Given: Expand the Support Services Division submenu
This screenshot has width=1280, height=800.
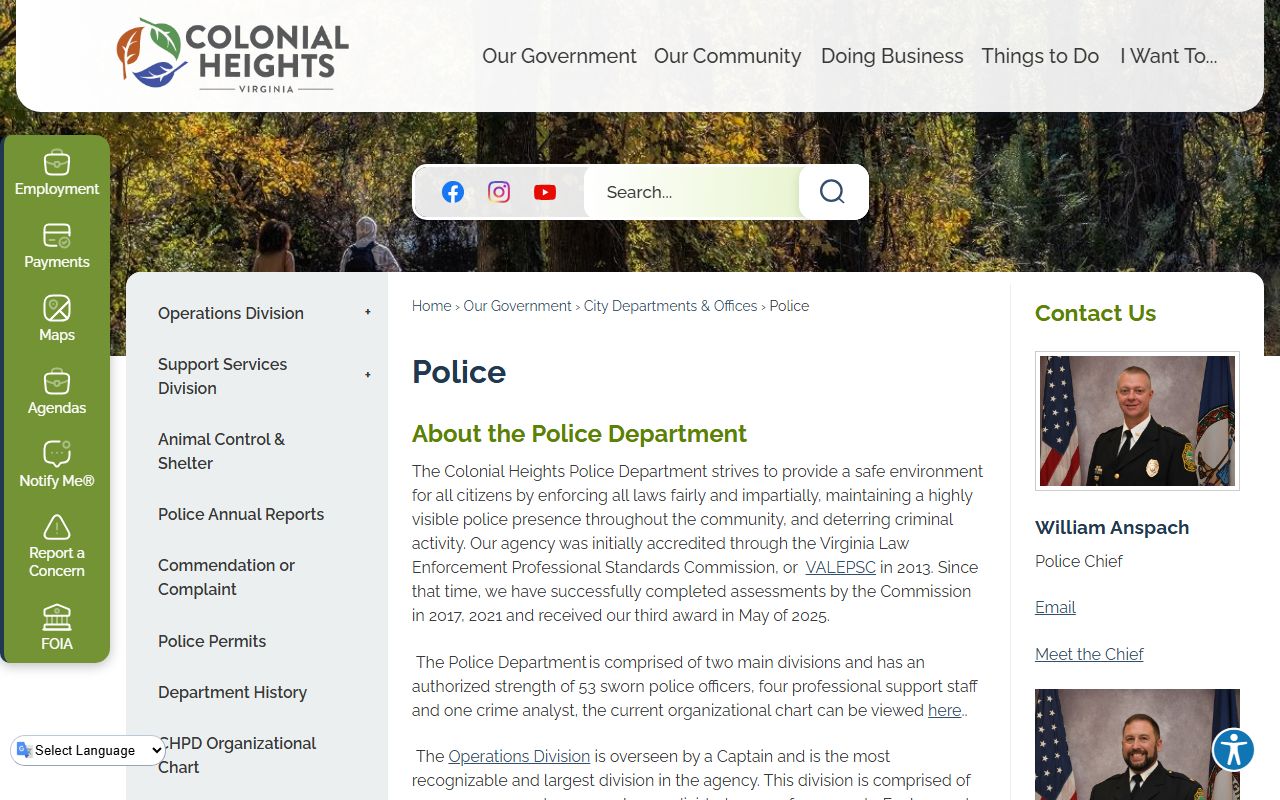Looking at the screenshot, I should pos(368,376).
